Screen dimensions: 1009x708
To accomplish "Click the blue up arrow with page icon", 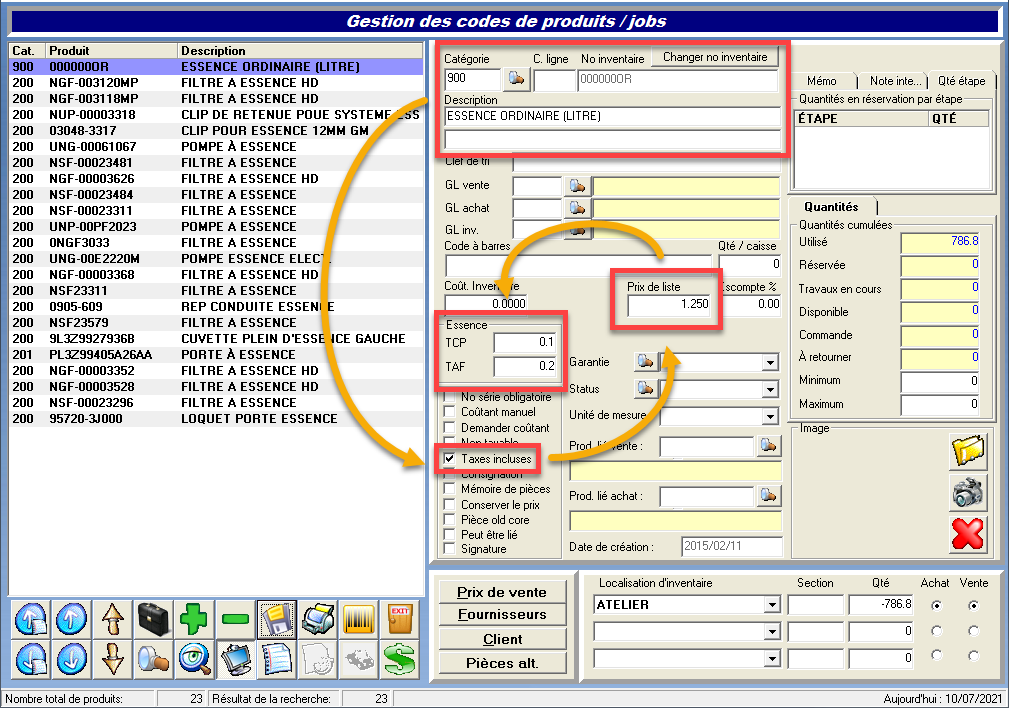I will [x=30, y=619].
